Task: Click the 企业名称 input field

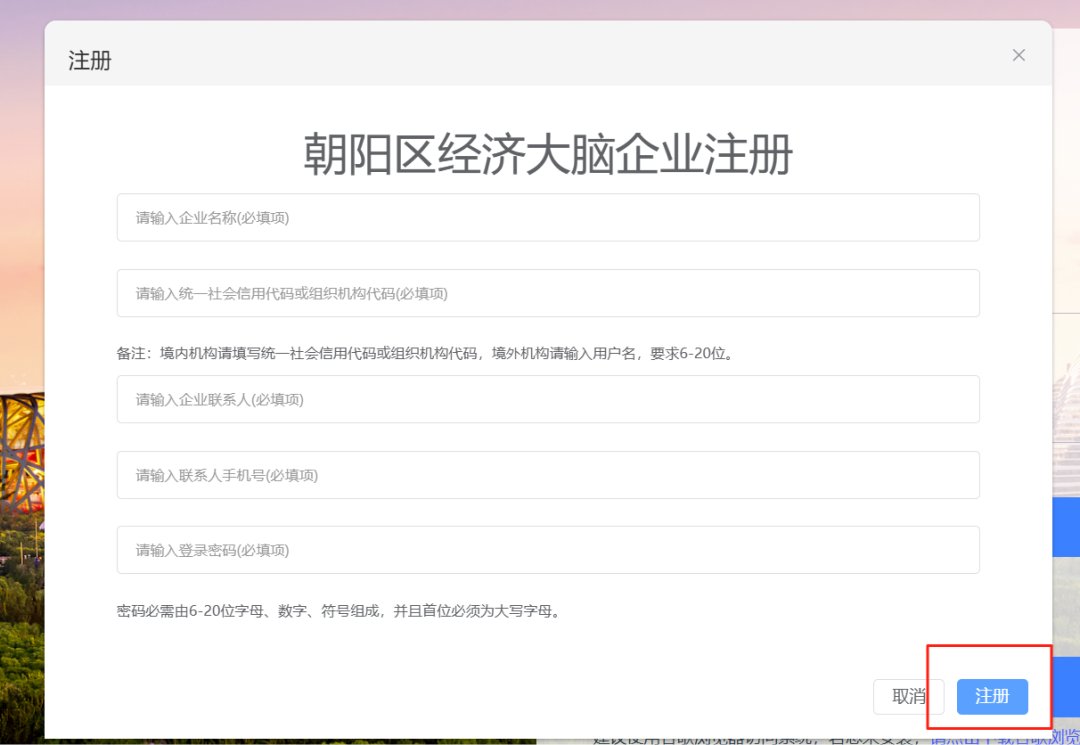Action: tap(548, 218)
